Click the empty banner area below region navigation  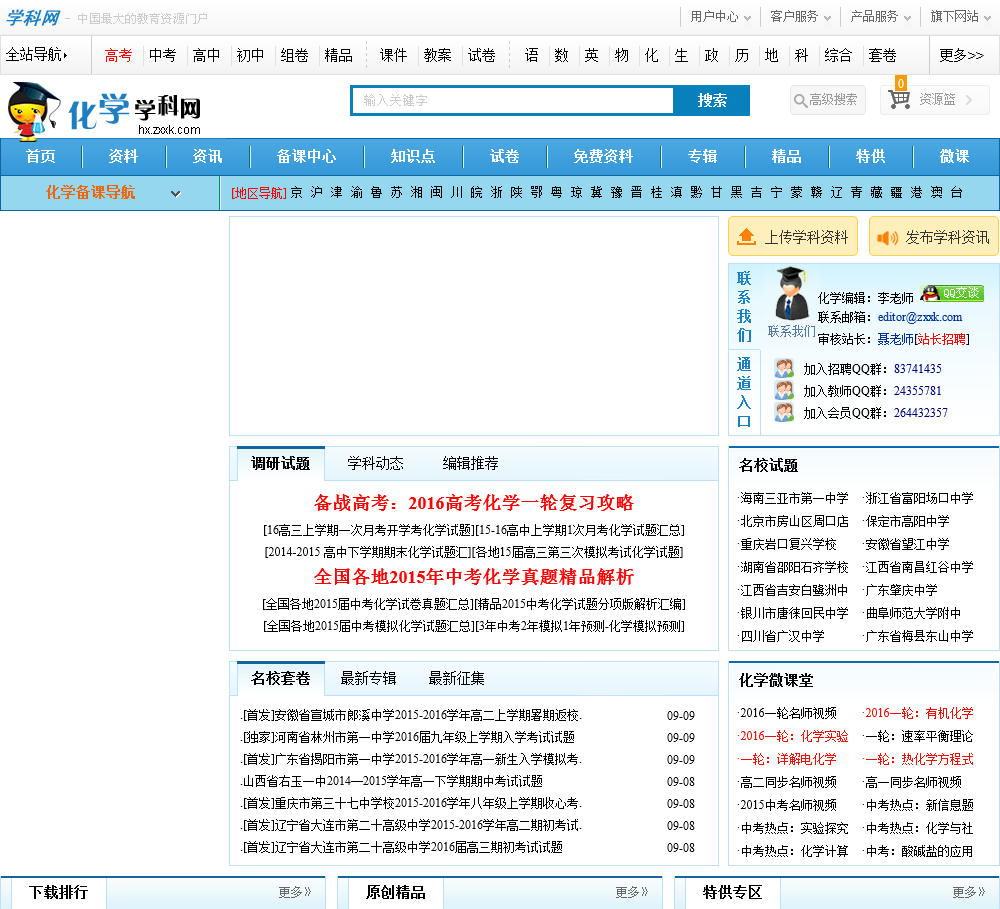pos(474,326)
